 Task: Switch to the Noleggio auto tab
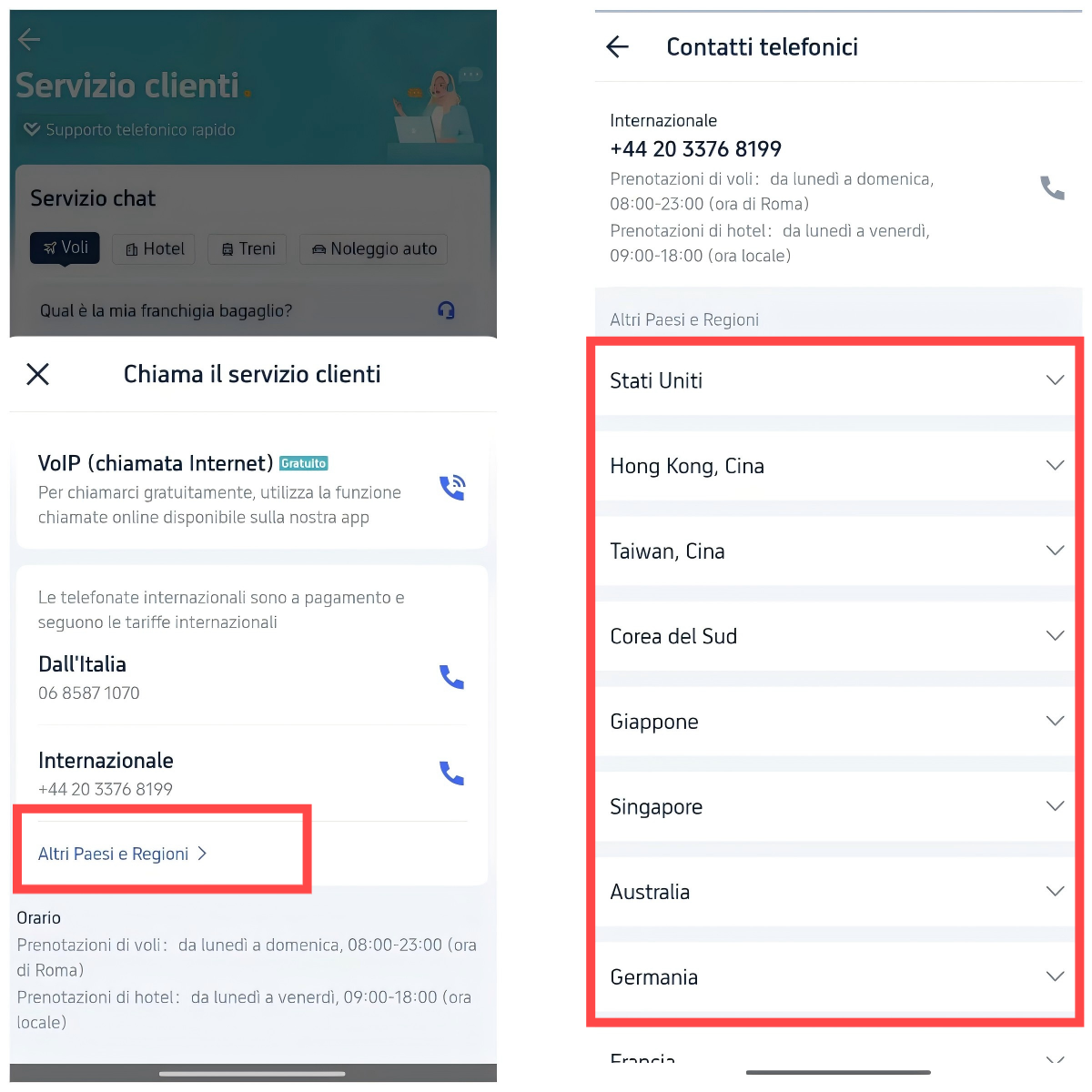coord(373,249)
